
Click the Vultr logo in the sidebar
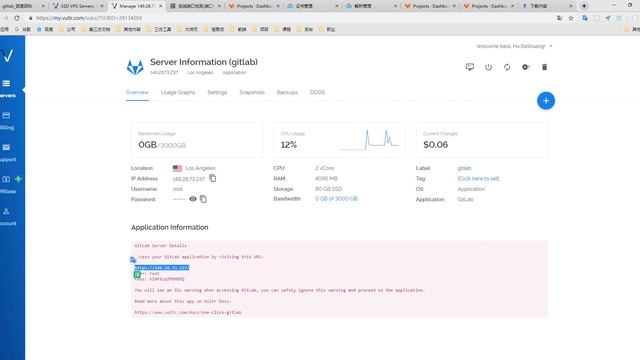tap(7, 55)
